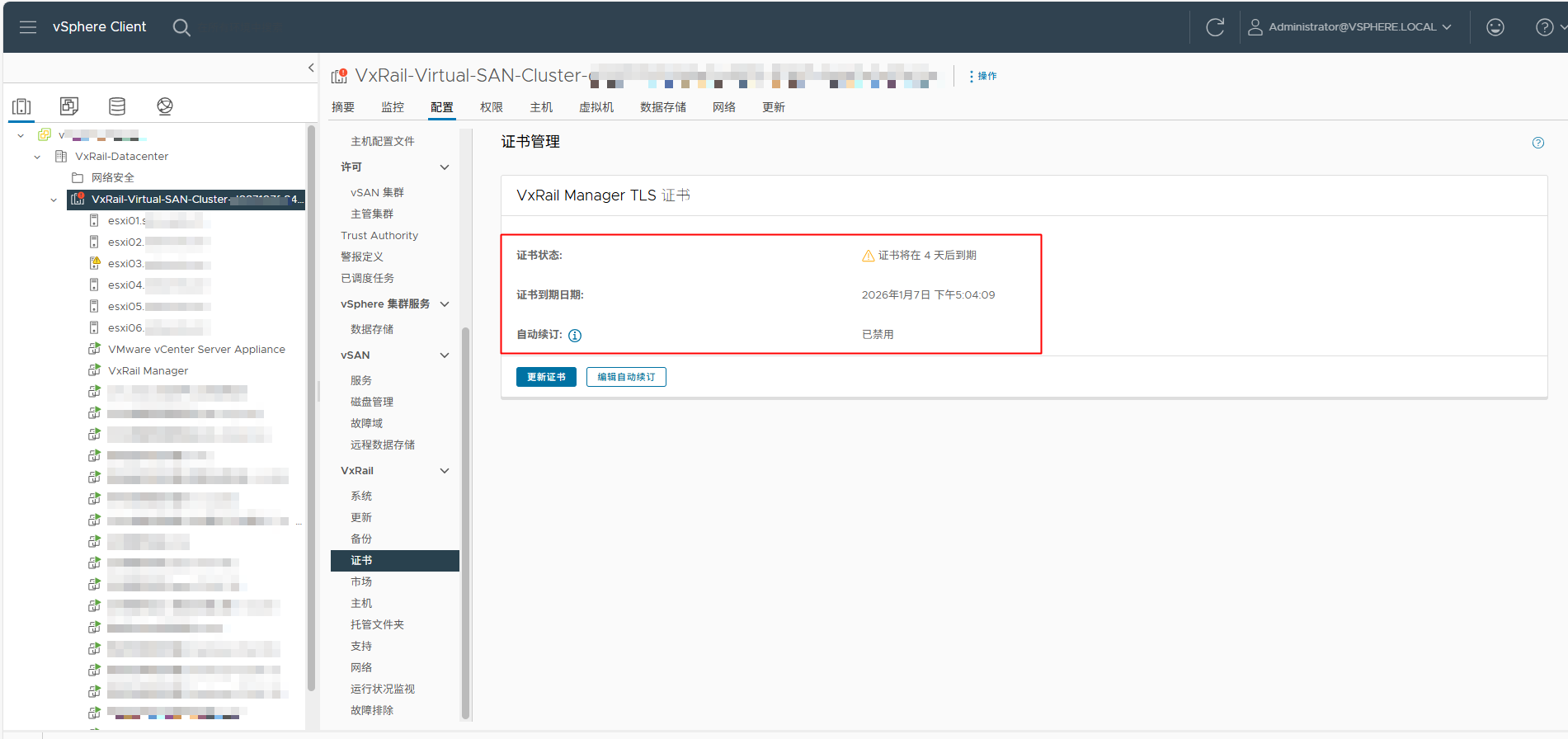Switch to Hosts and Clusters inventory view
This screenshot has height=739, width=1568.
pyautogui.click(x=21, y=106)
